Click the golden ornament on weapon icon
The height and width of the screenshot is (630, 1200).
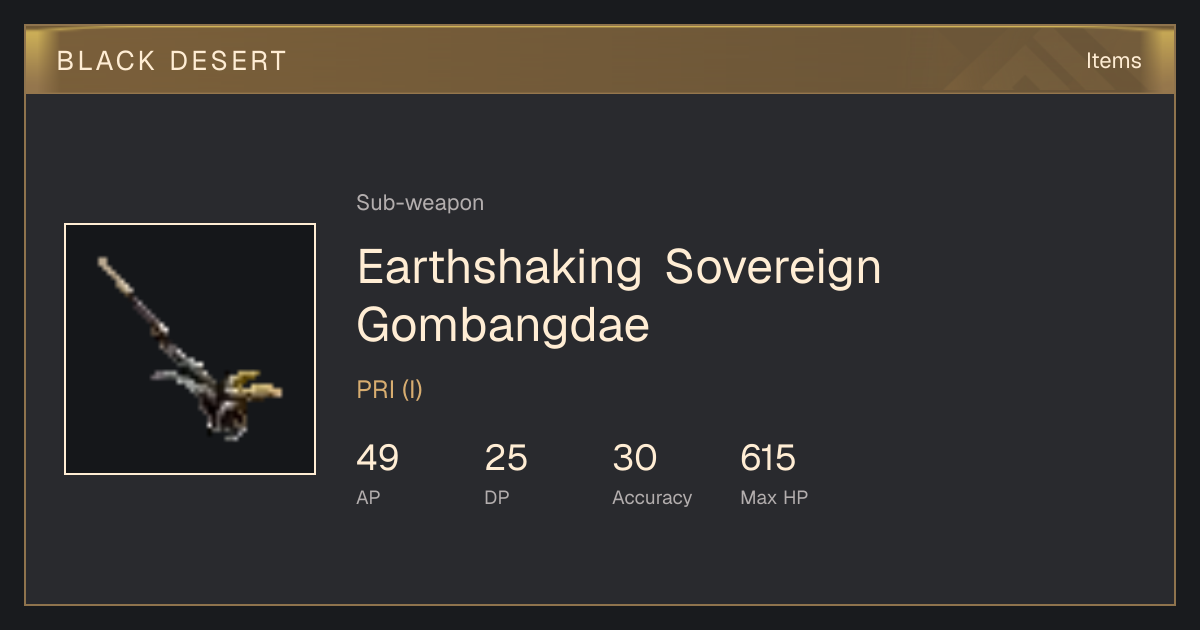click(256, 386)
